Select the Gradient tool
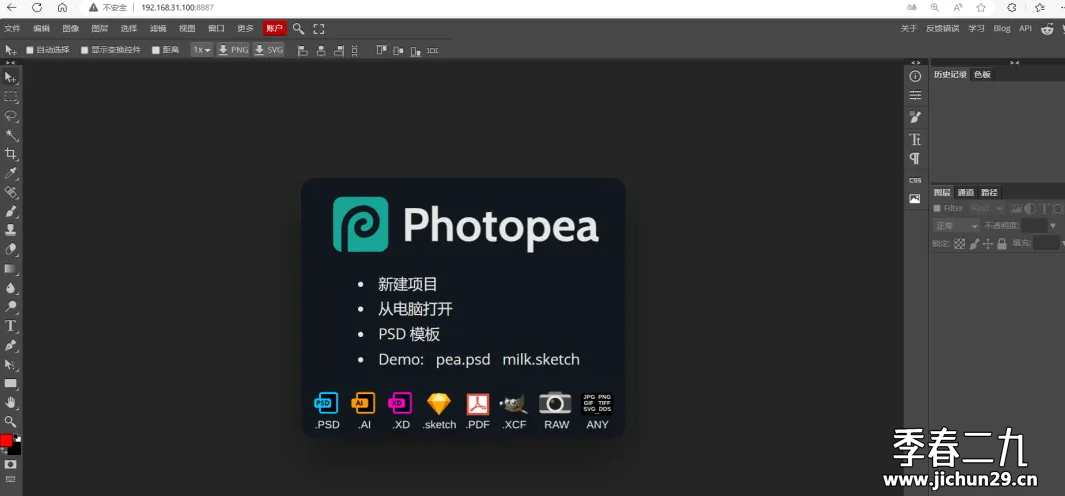The height and width of the screenshot is (496, 1065). [x=11, y=268]
